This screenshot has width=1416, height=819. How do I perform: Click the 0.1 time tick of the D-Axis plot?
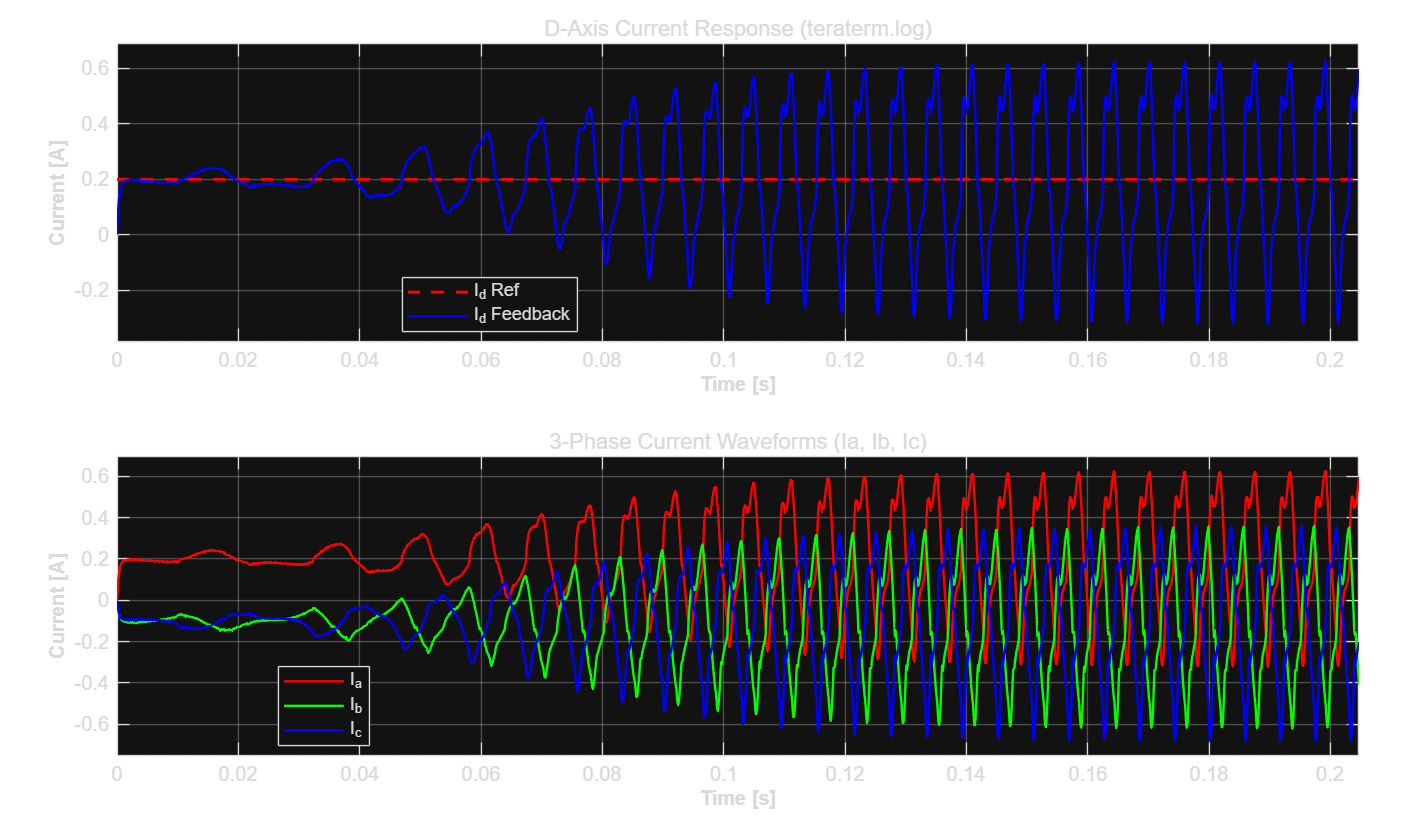[x=724, y=360]
